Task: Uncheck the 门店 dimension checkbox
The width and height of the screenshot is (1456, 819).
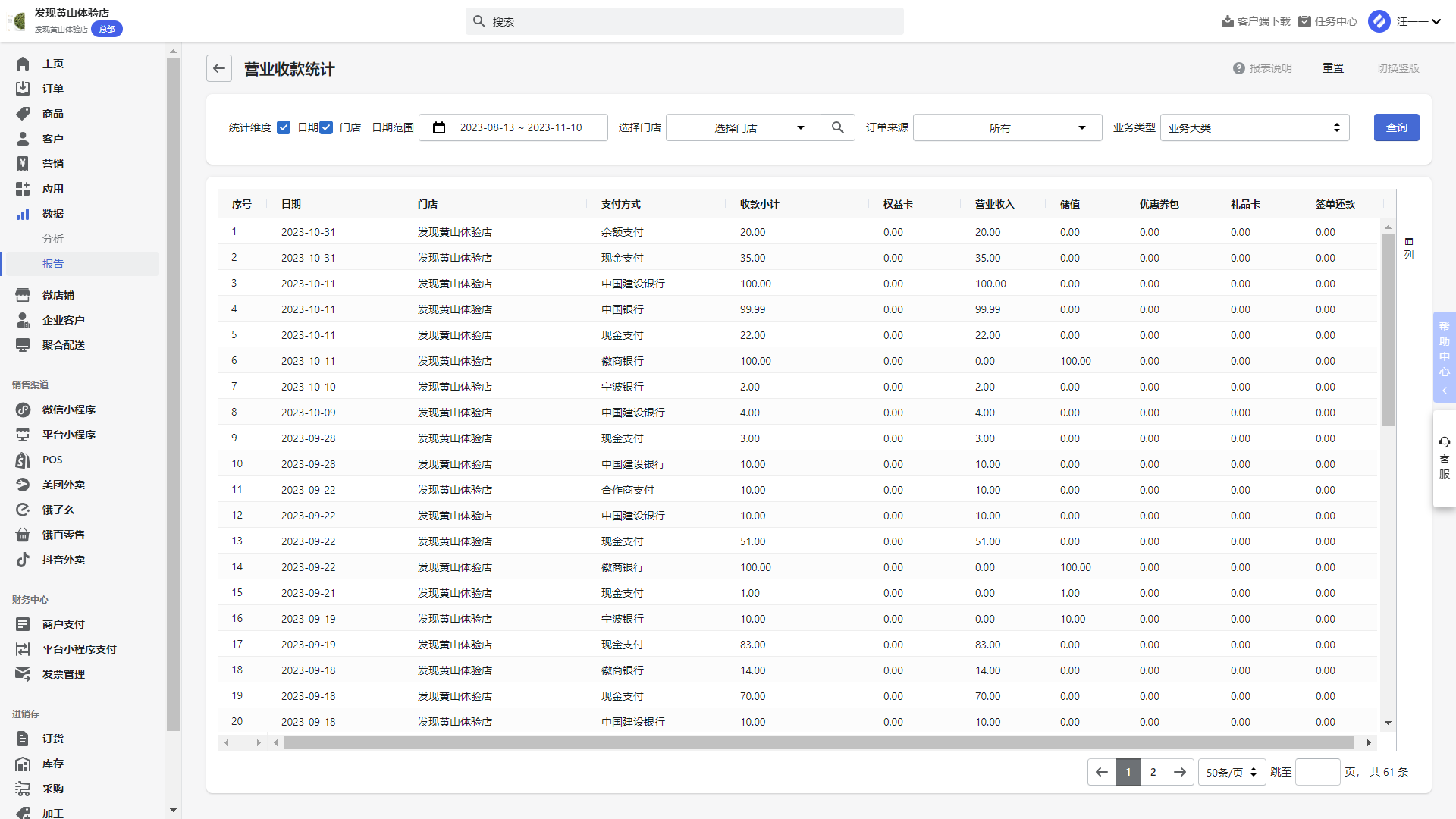Action: [x=326, y=127]
